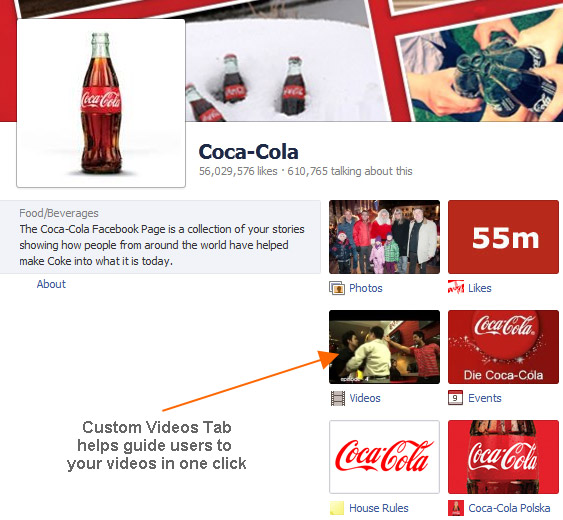Viewport: 563px width, 520px height.
Task: Click the Videos filmstrip icon
Action: click(x=338, y=398)
